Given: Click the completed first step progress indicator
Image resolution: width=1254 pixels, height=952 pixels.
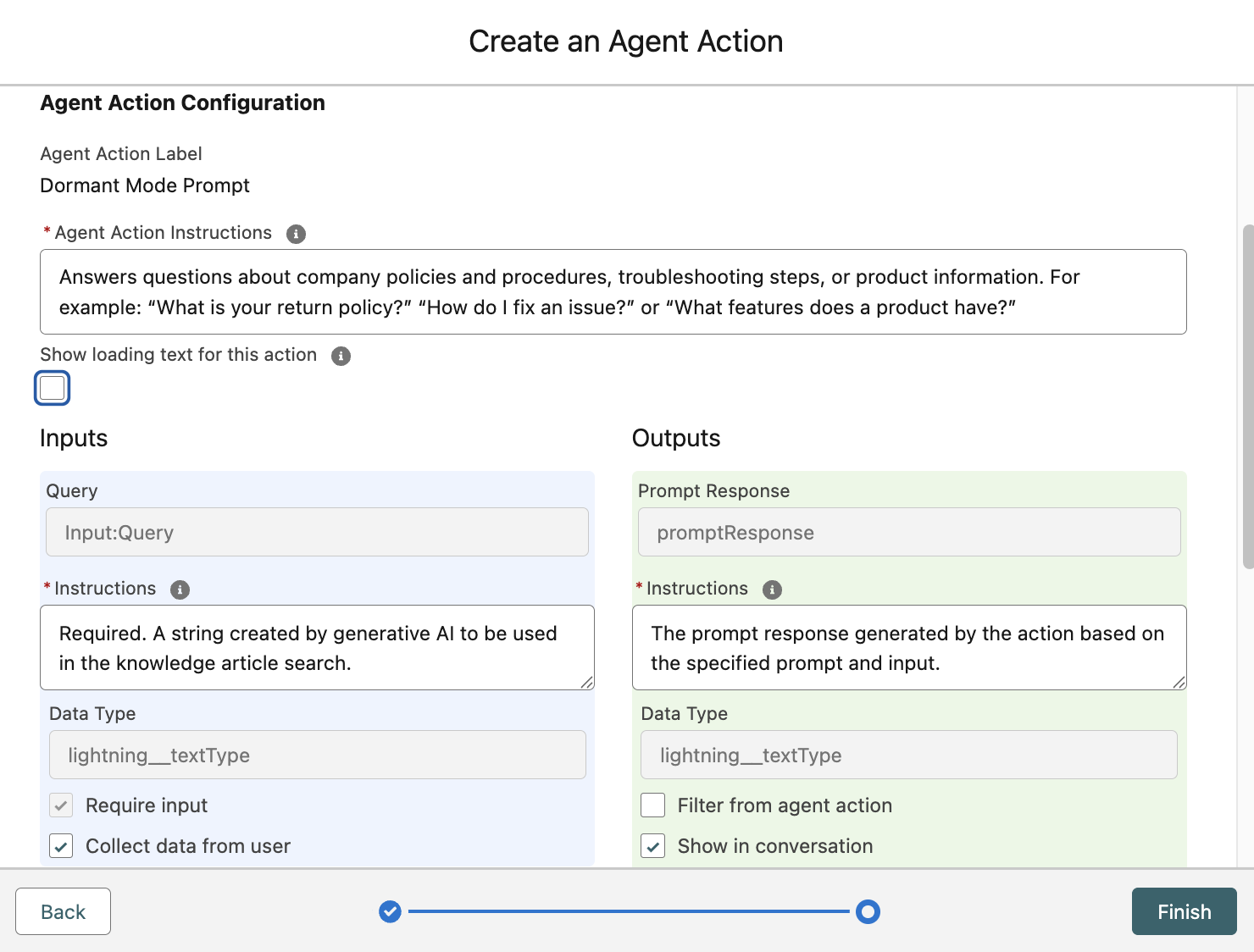Looking at the screenshot, I should click(x=390, y=911).
